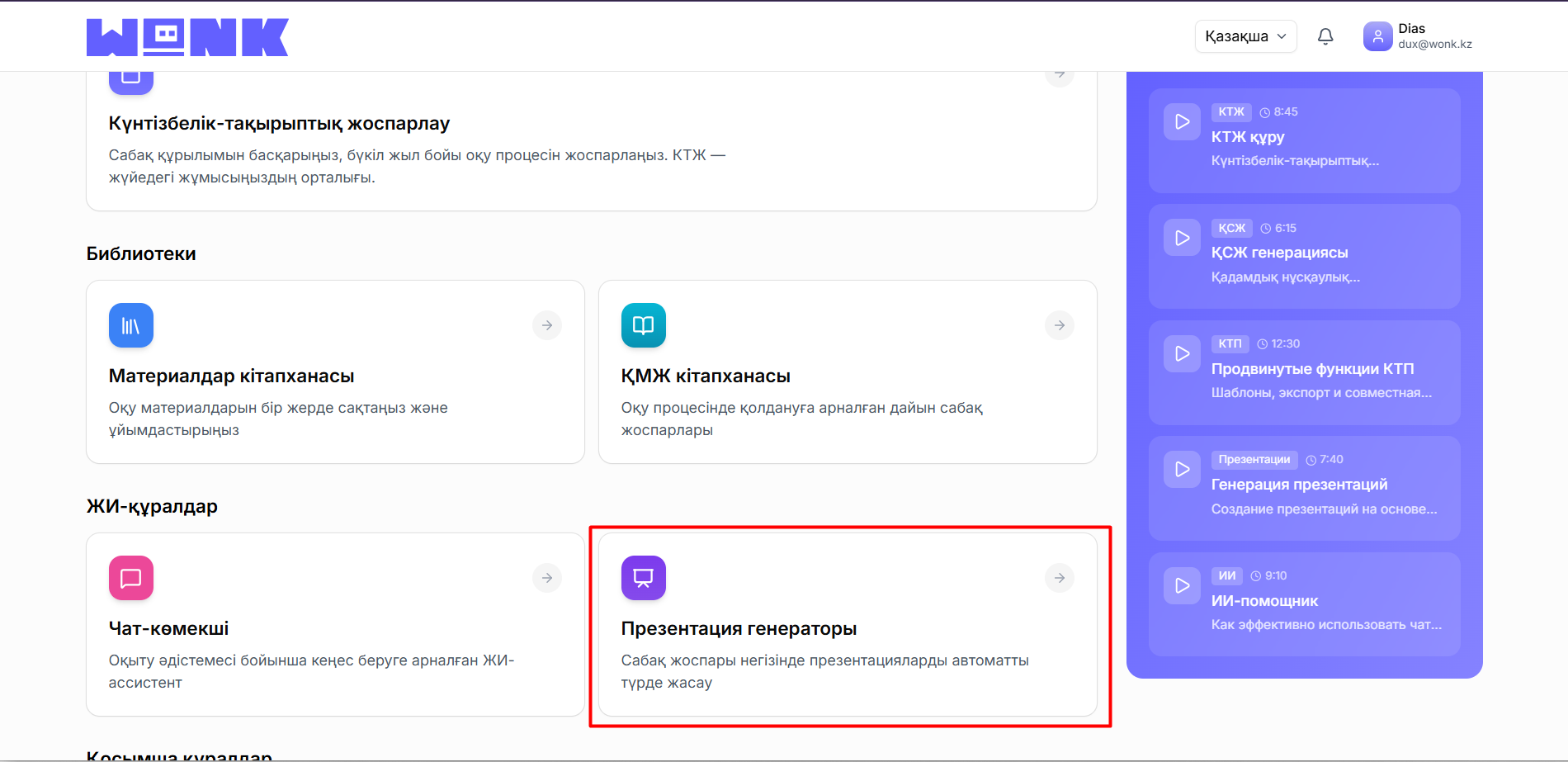This screenshot has height=762, width=1568.
Task: Open notifications via the bell icon
Action: (x=1325, y=36)
